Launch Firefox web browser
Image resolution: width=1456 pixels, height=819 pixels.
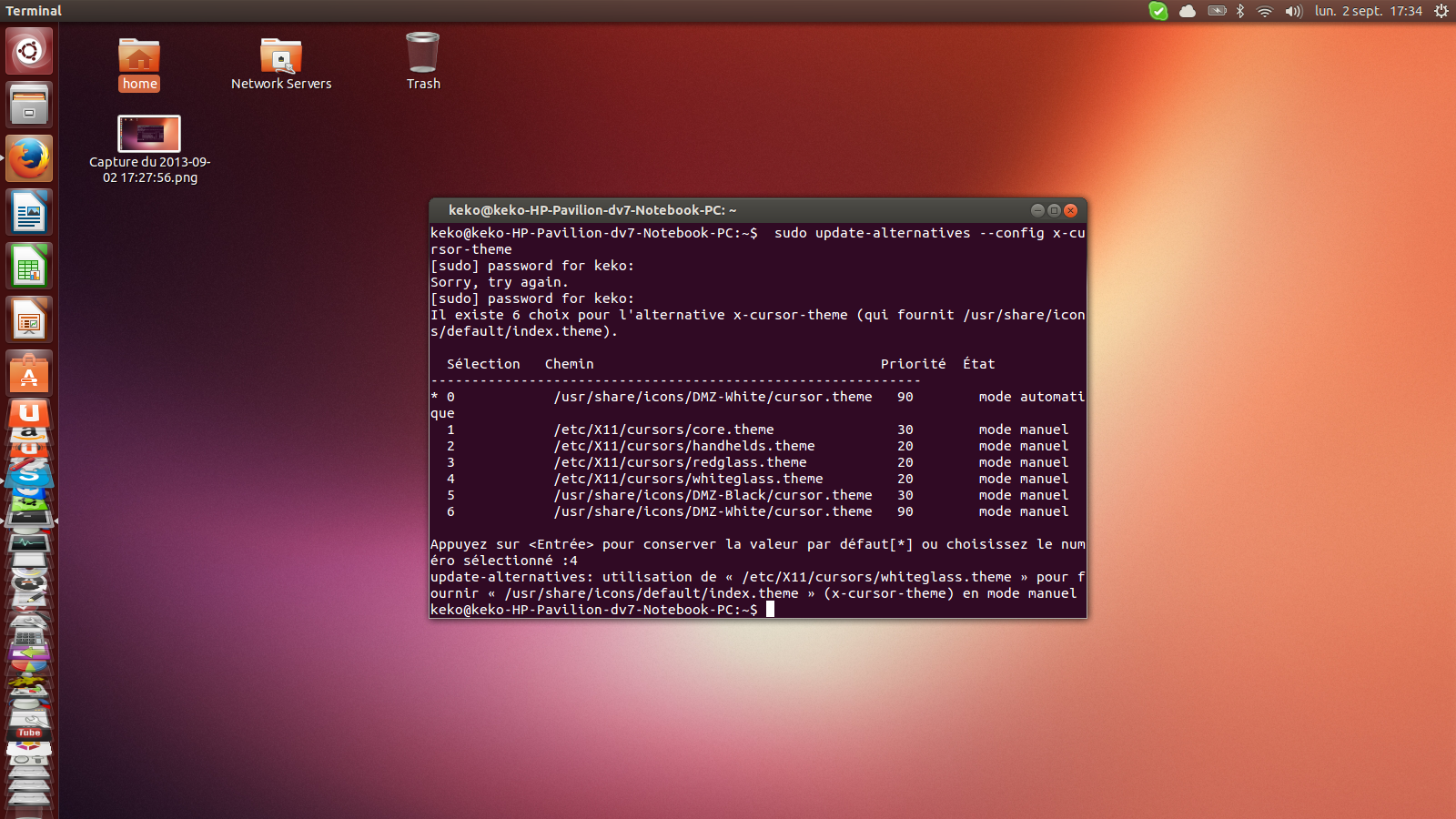[x=29, y=158]
